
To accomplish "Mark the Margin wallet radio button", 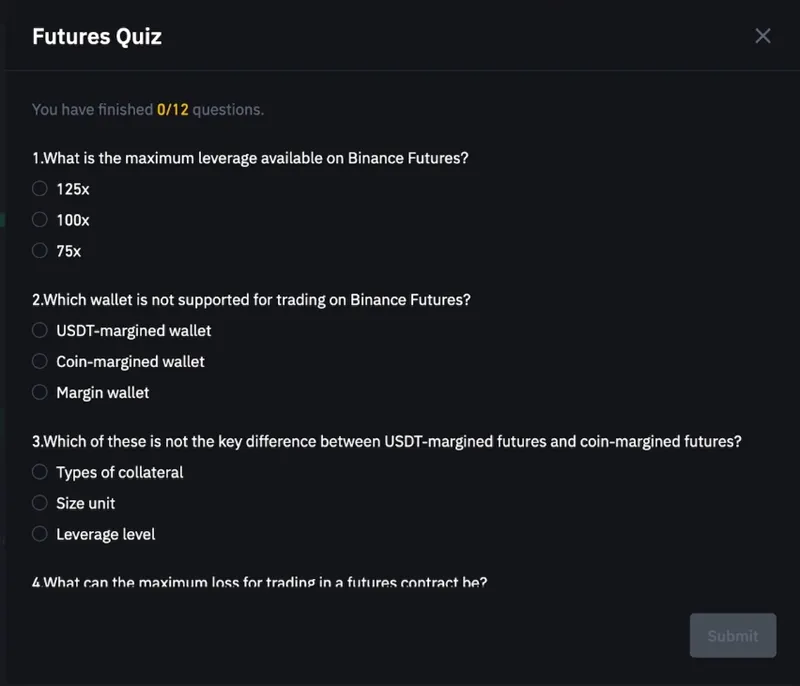I will click(x=40, y=393).
